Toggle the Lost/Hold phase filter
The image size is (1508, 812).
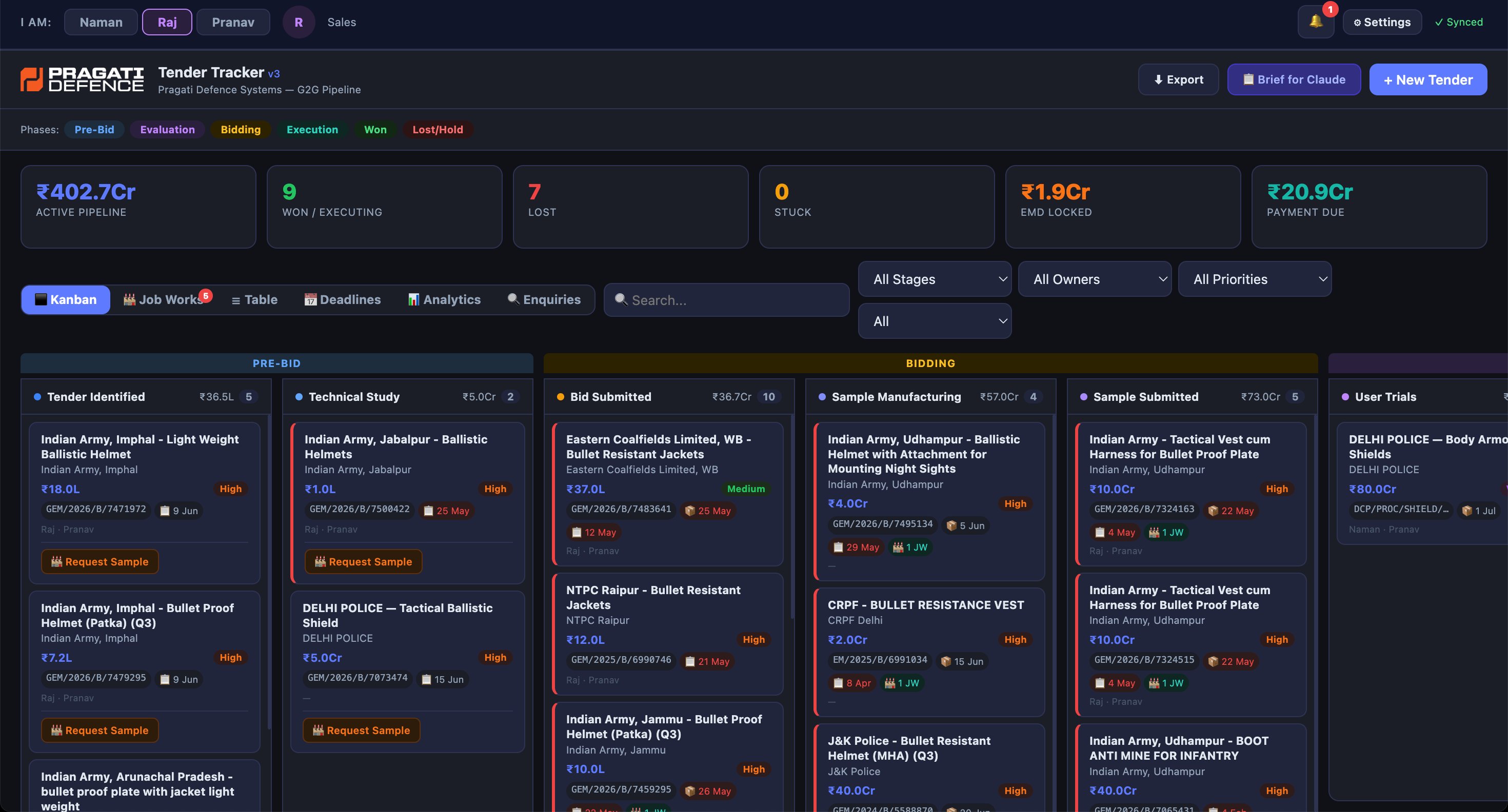coord(438,129)
